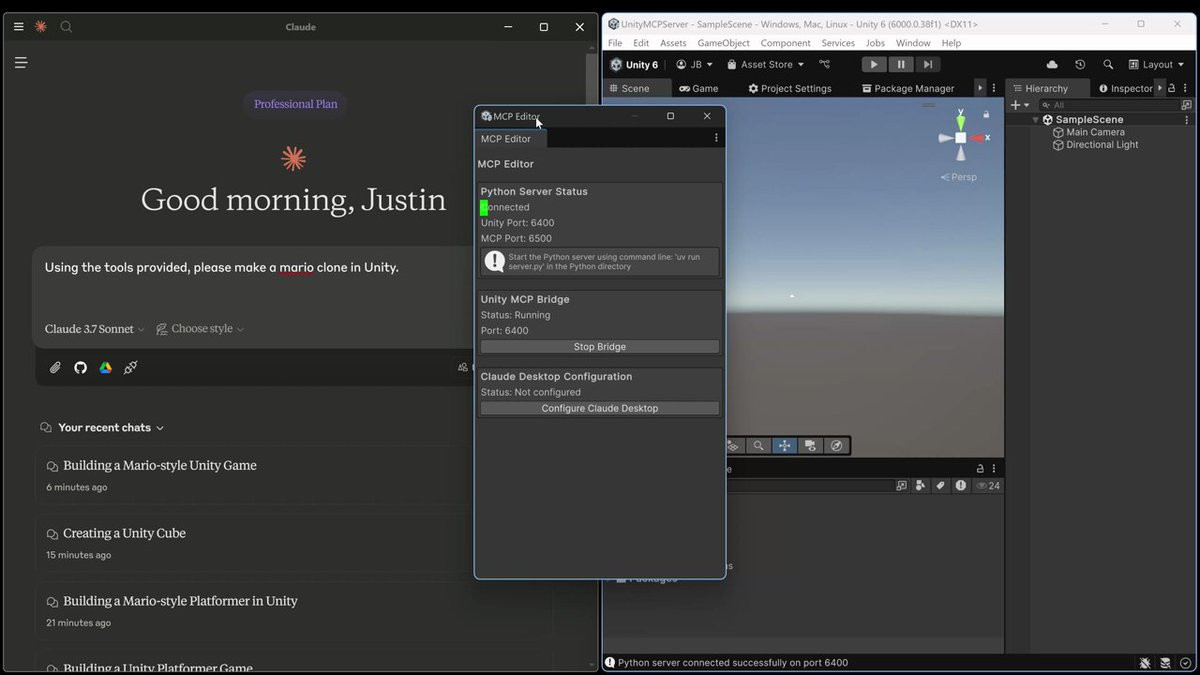Image resolution: width=1200 pixels, height=675 pixels.
Task: Click the version control icon in Unity toolbar
Action: (x=825, y=65)
